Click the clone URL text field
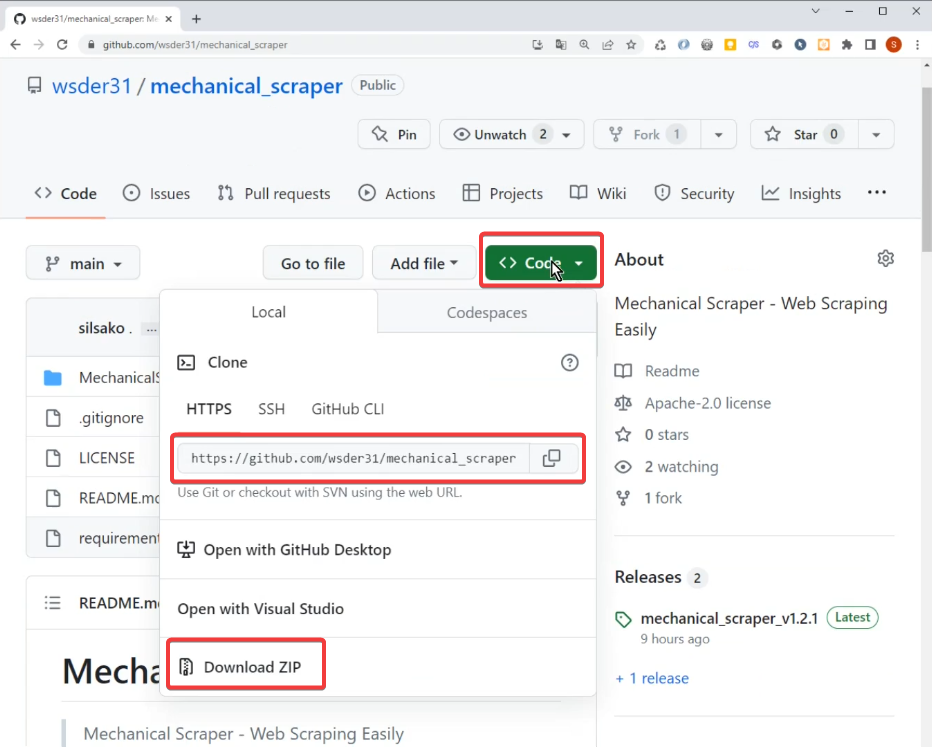The height and width of the screenshot is (747, 932). [354, 458]
